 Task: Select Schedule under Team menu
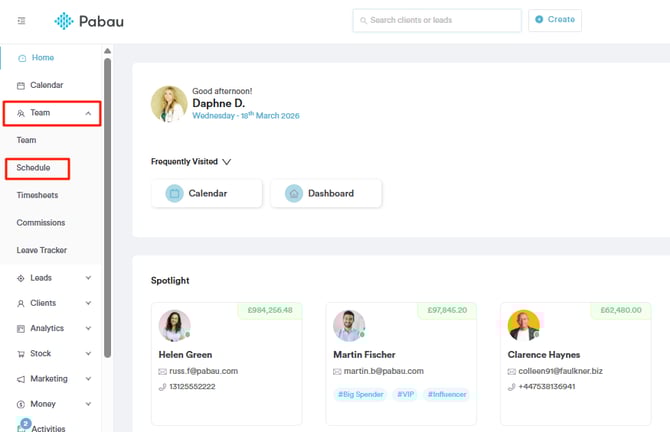34,168
